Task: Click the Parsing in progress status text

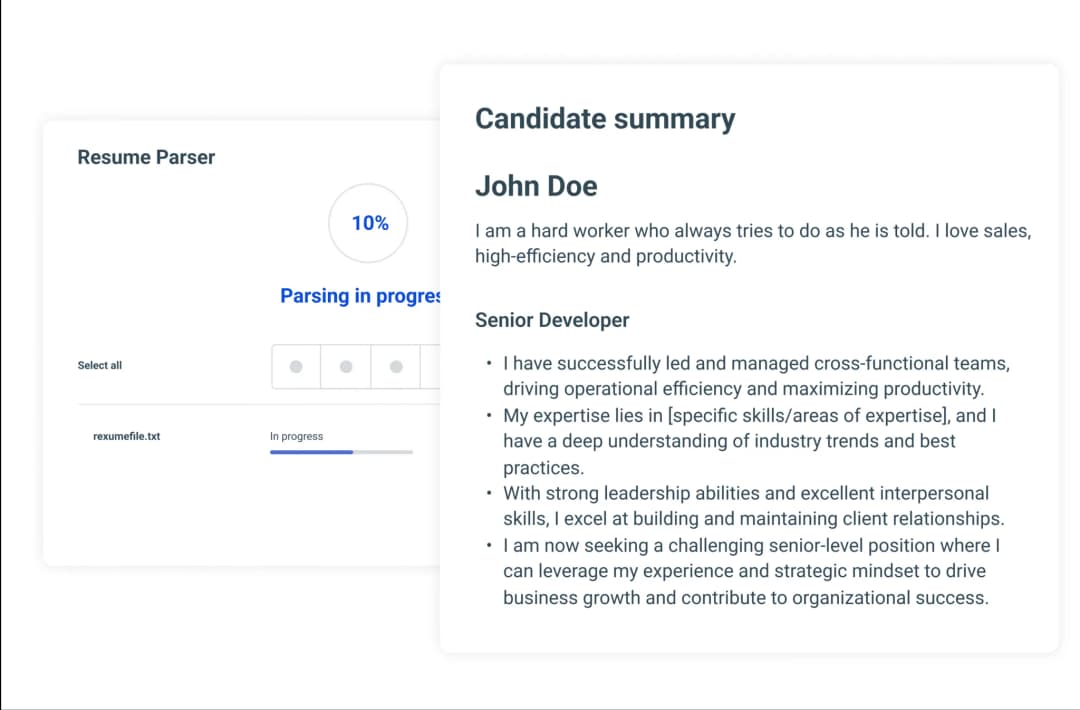Action: (x=360, y=296)
